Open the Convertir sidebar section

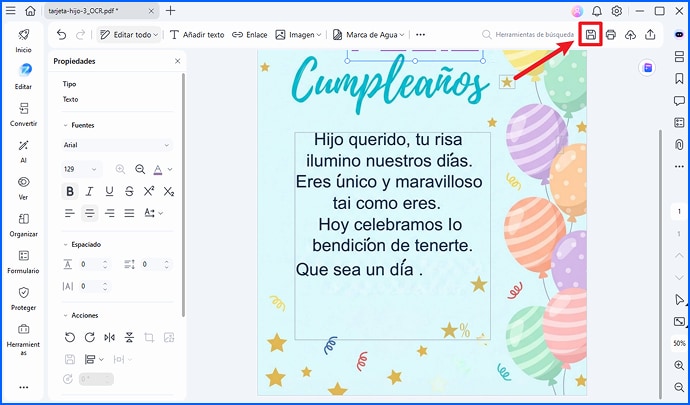point(23,114)
